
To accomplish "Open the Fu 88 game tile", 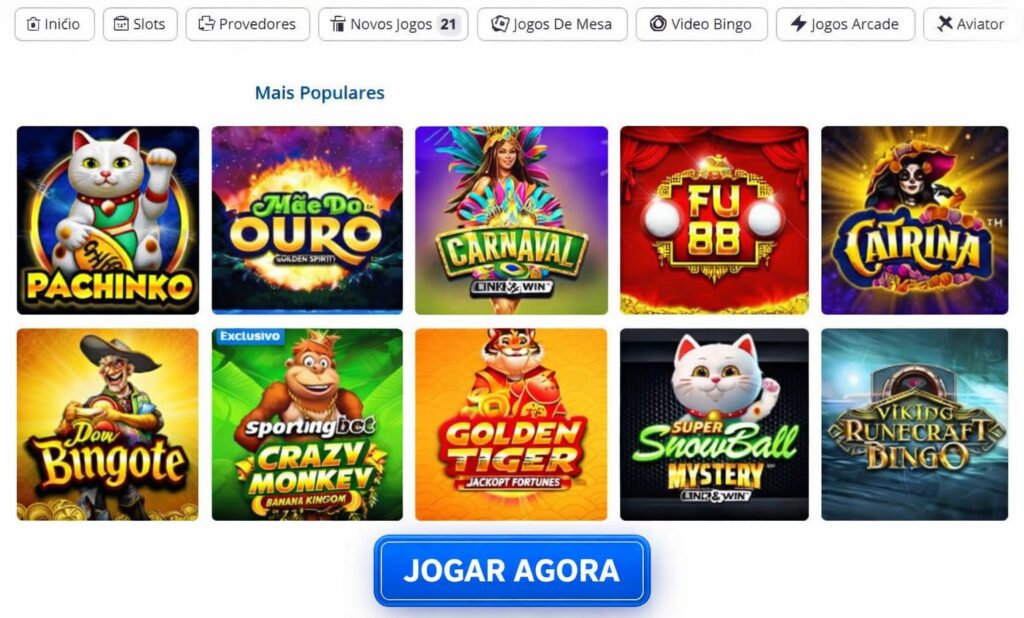I will coord(714,220).
